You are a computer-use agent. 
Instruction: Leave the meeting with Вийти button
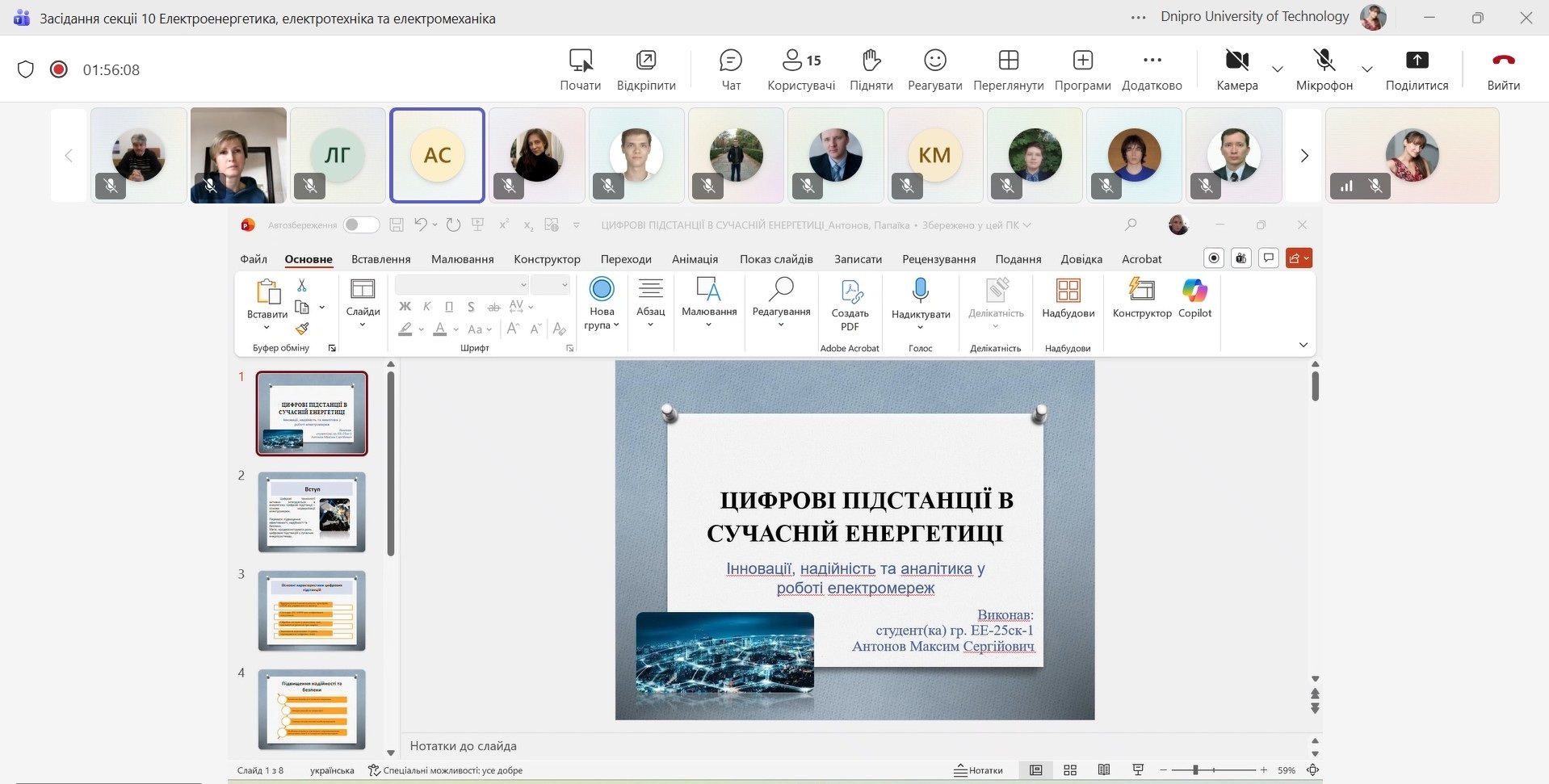point(1503,69)
